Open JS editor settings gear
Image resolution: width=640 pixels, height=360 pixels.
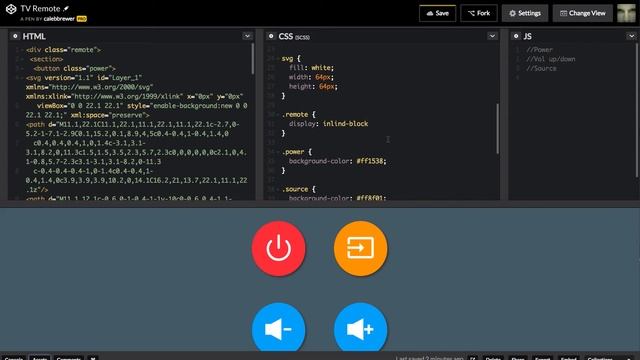[516, 36]
